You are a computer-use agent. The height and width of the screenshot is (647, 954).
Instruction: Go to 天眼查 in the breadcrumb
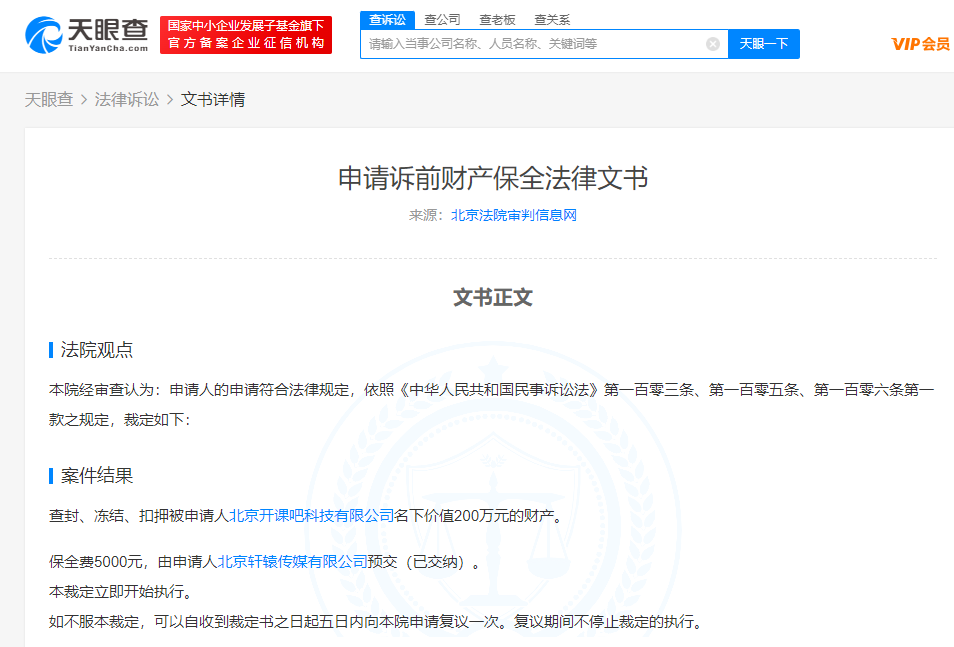[x=49, y=100]
